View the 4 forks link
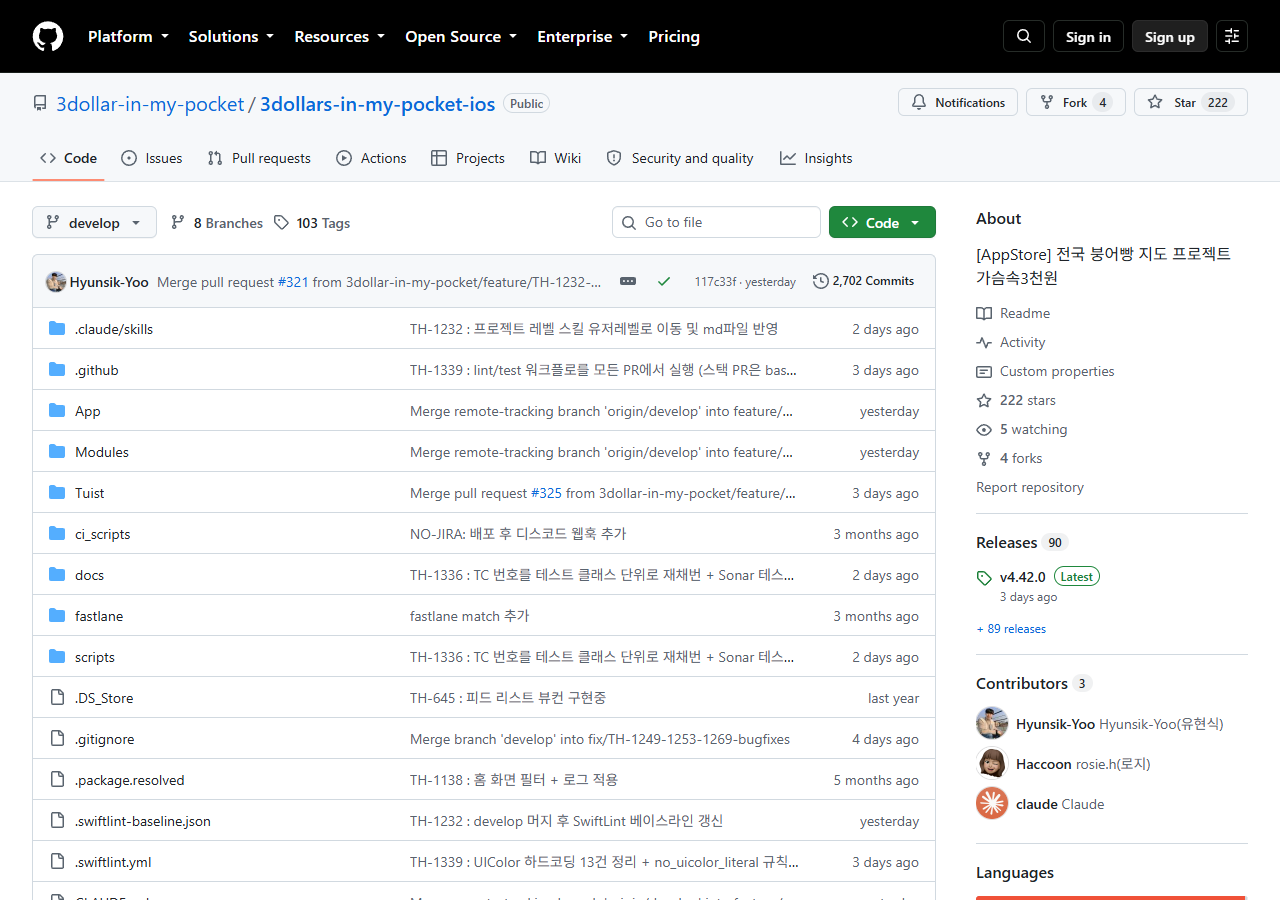 click(1009, 458)
